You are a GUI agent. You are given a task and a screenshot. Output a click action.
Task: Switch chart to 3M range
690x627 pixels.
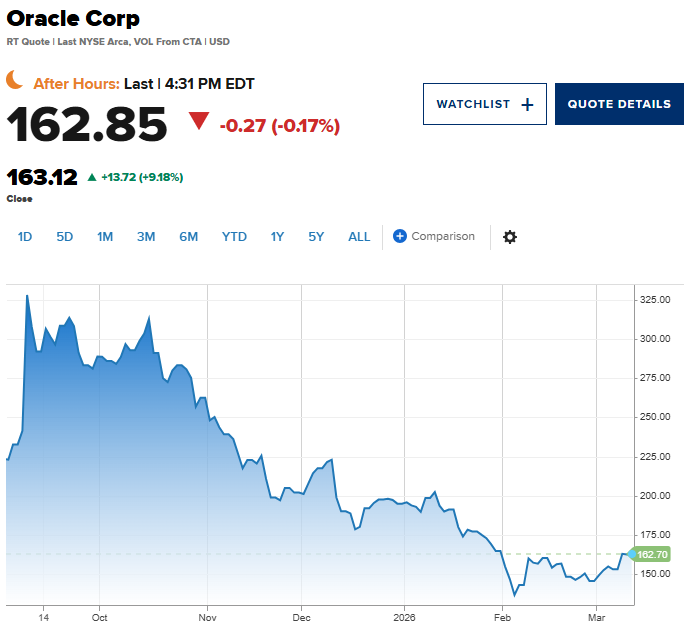(146, 237)
